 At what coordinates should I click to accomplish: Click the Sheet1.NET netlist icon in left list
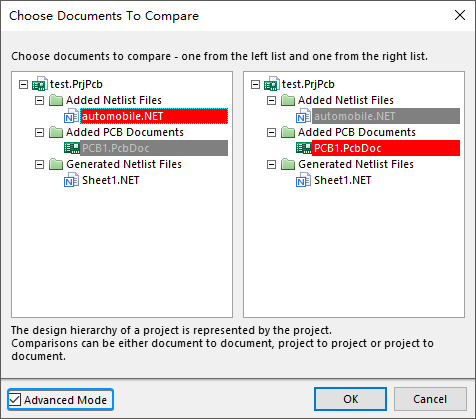tap(71, 180)
